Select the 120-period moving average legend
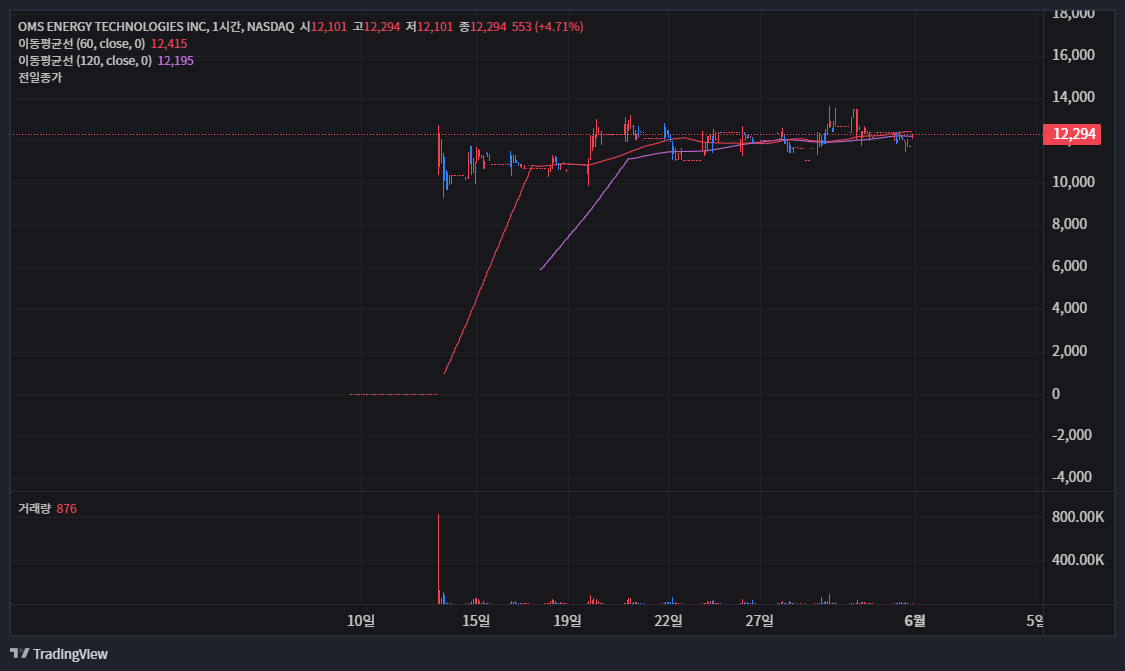1125x671 pixels. pyautogui.click(x=85, y=61)
